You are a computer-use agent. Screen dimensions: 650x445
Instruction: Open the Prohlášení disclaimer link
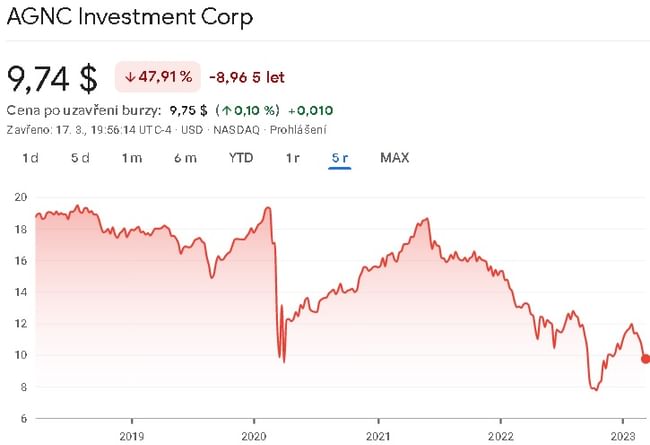[x=300, y=130]
